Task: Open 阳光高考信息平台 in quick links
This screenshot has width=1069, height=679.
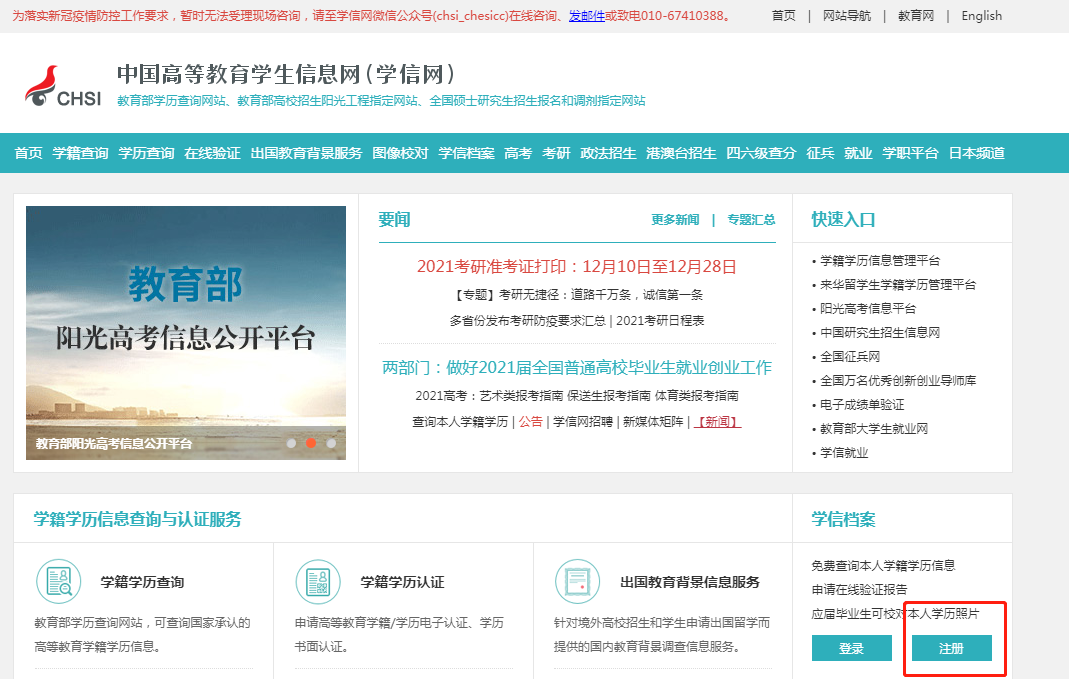Action: tap(868, 309)
